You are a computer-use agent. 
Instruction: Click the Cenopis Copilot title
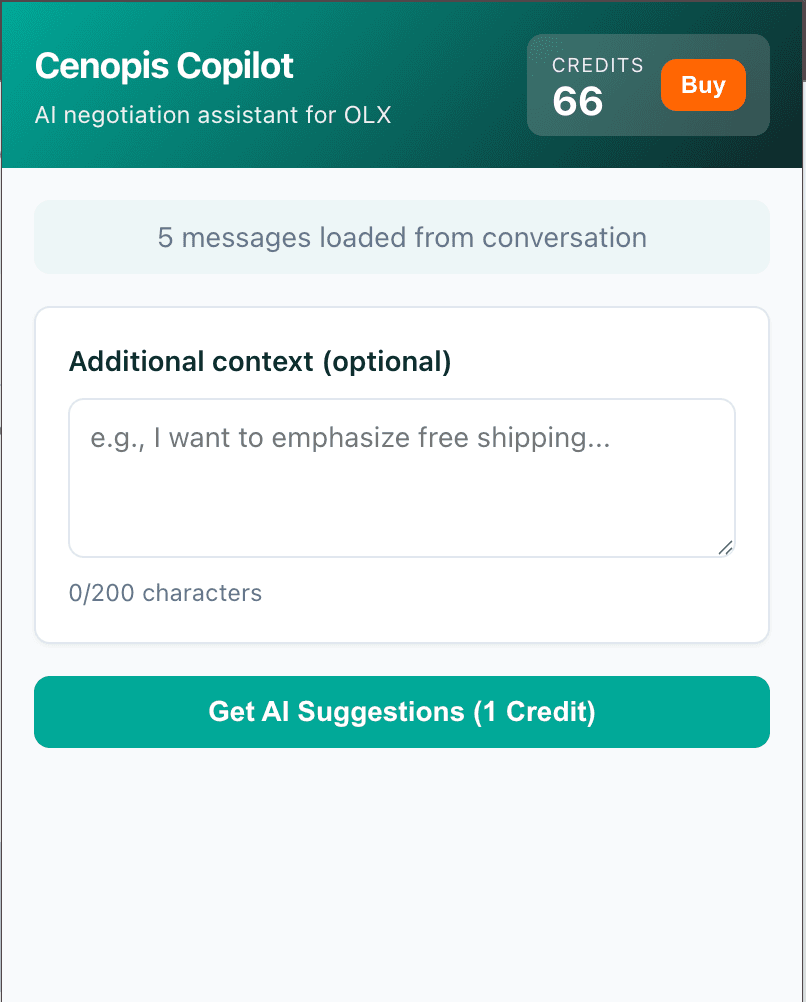tap(164, 66)
